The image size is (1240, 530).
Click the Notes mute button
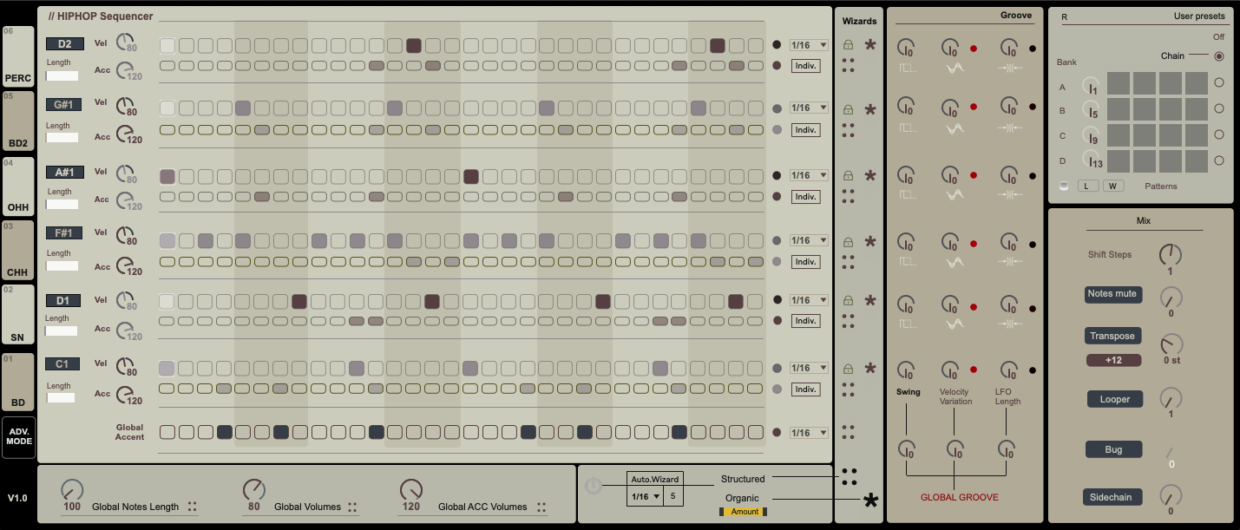coord(1113,294)
